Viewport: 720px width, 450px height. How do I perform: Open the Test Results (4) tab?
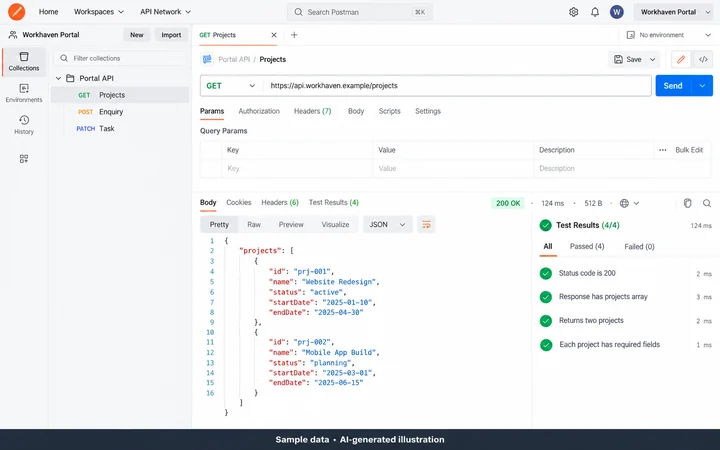pos(333,202)
